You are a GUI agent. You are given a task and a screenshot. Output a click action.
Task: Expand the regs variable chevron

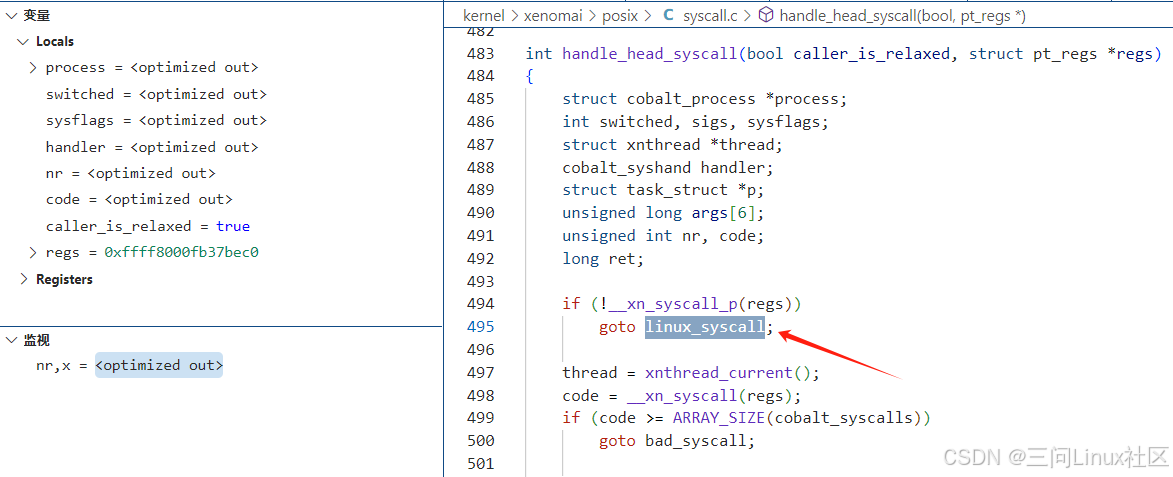[x=33, y=253]
